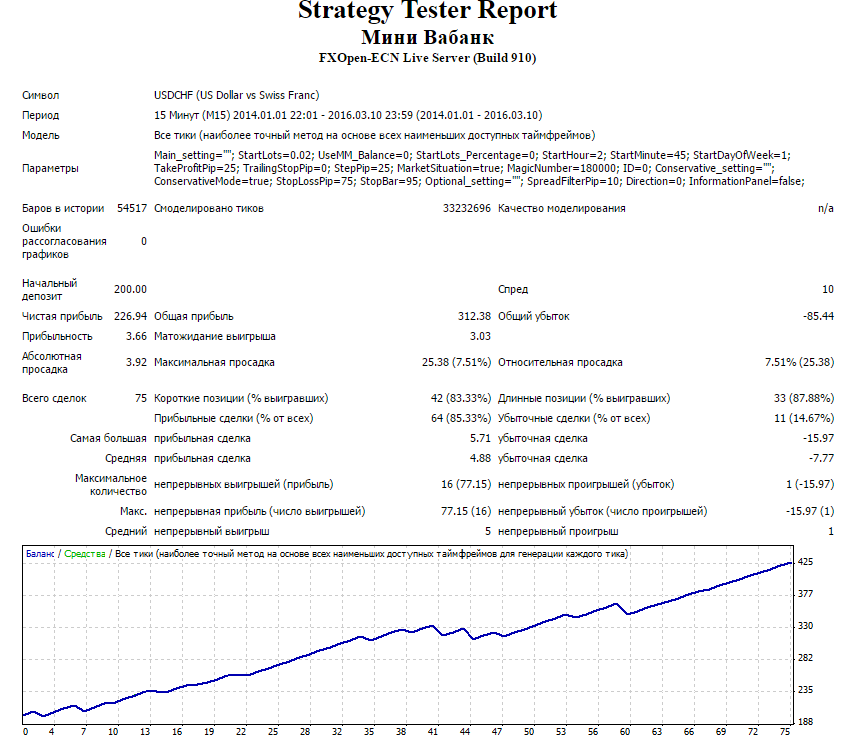Select initial deposit value '200.00'
The image size is (866, 743).
[130, 289]
